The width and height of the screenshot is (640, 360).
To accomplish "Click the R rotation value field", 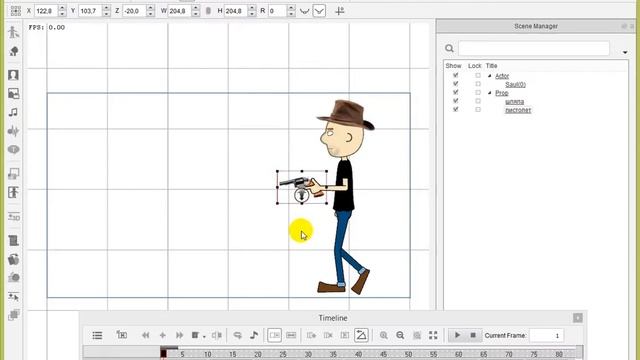I will 278,11.
